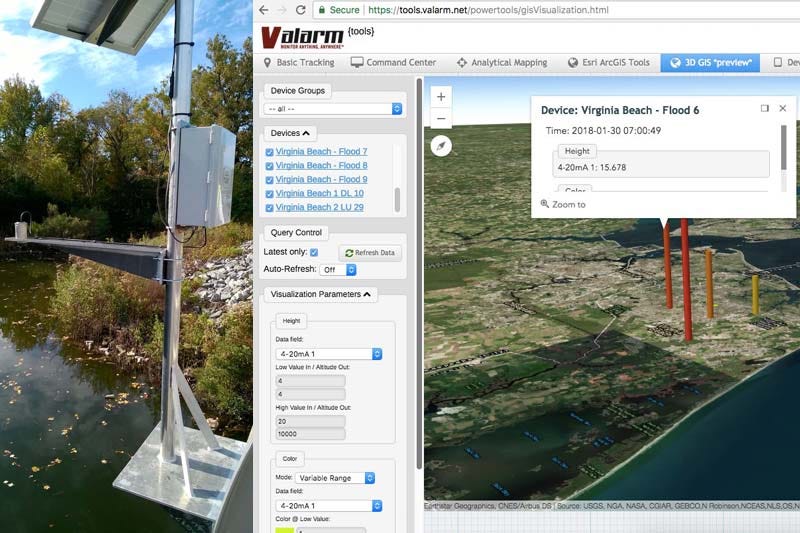This screenshot has width=800, height=533.
Task: Open the Virginia Beach - Flood 9 link
Action: [321, 179]
